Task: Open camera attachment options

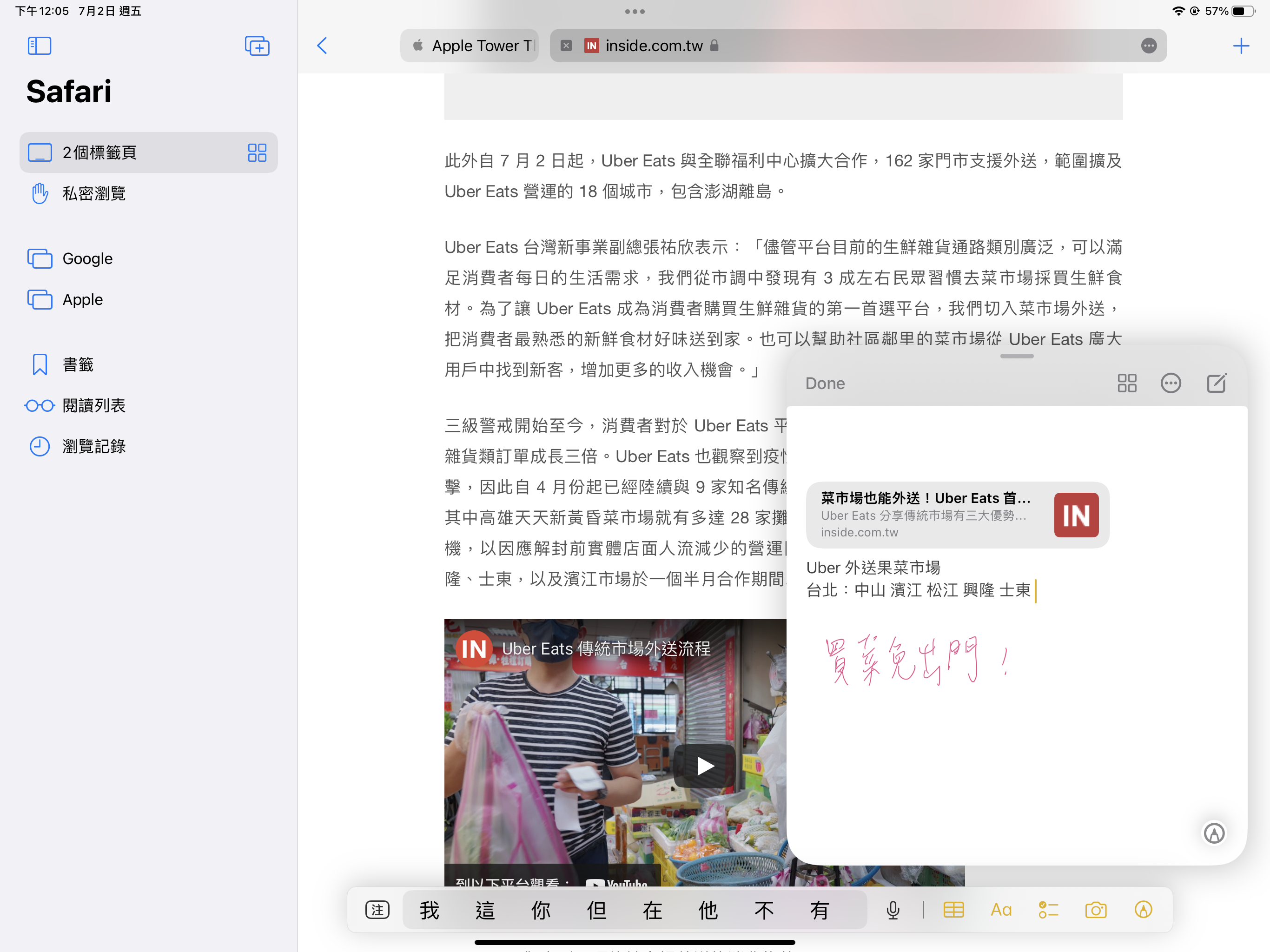Action: coord(1096,910)
